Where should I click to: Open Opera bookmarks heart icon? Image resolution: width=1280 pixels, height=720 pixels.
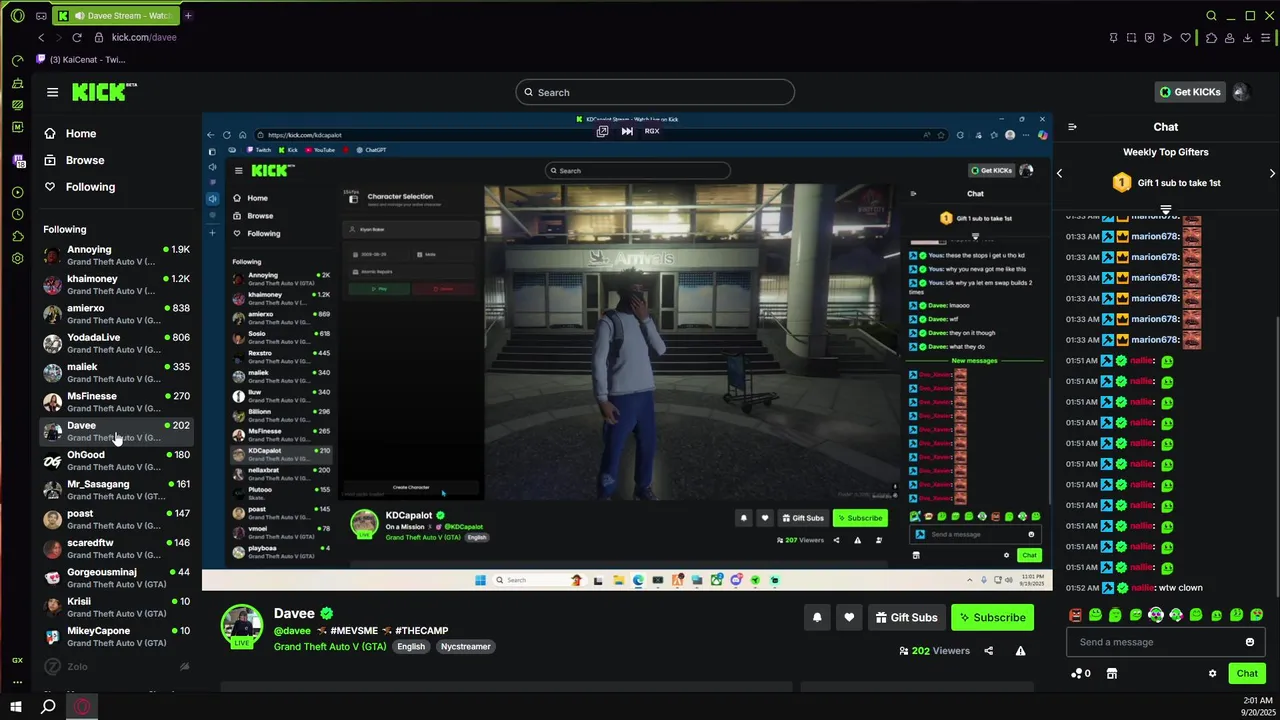(x=1186, y=38)
